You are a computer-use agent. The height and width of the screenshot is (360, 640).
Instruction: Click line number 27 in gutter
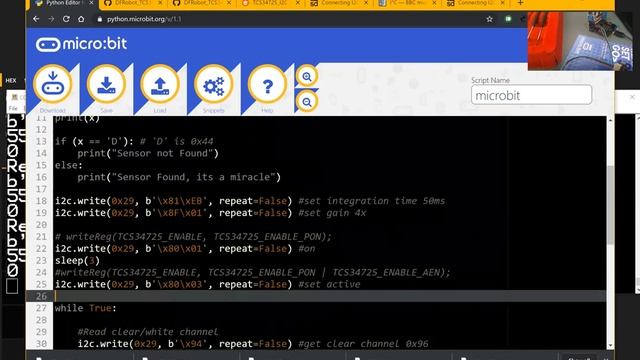[x=41, y=308]
